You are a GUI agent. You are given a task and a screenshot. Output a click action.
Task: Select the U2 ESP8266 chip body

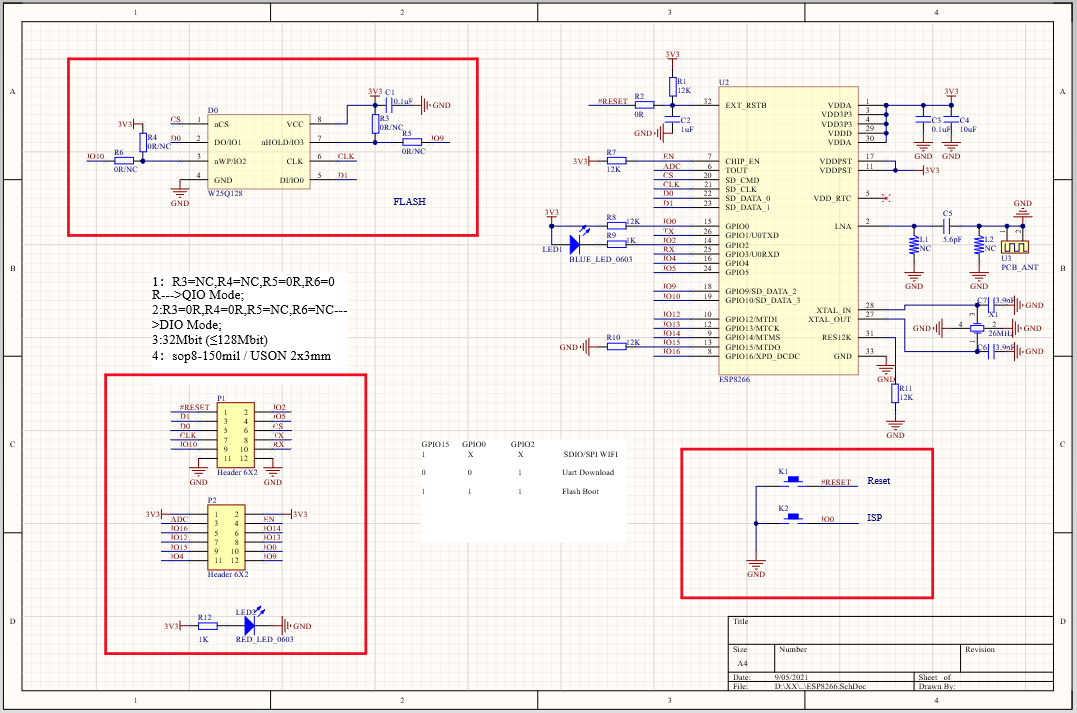point(788,230)
